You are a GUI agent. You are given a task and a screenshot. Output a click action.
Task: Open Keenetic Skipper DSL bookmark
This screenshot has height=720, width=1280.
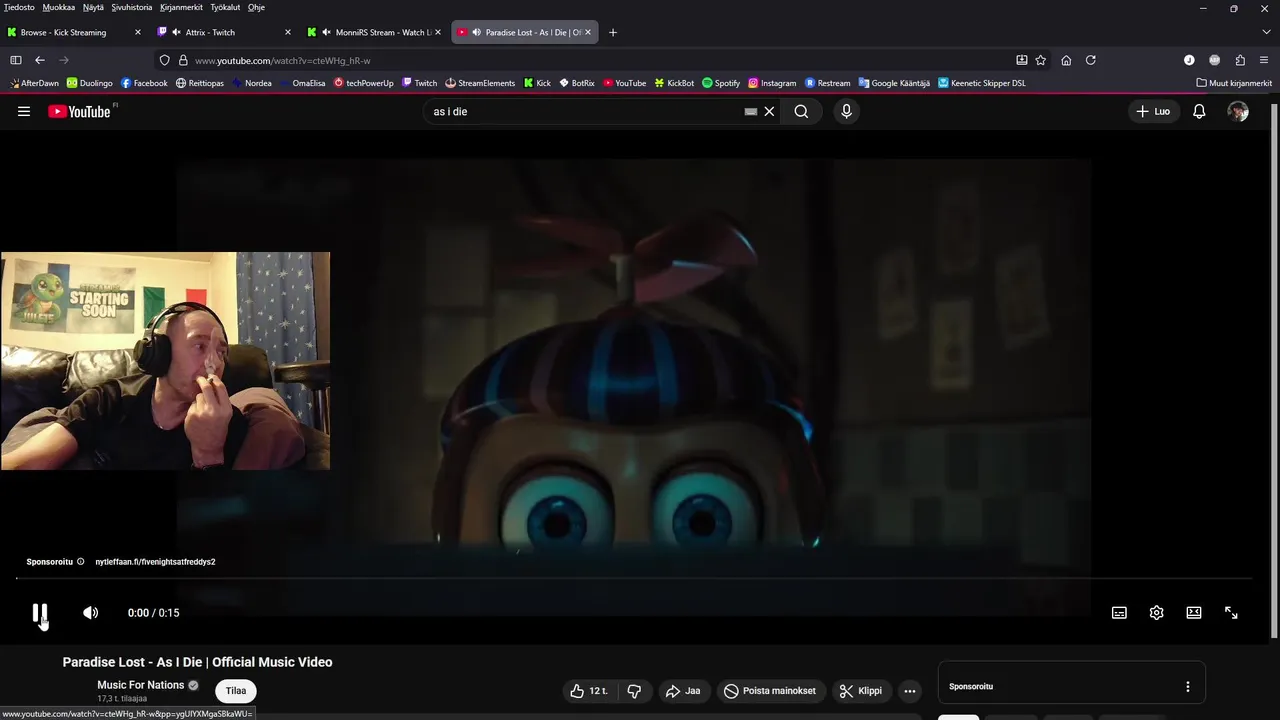pos(982,83)
